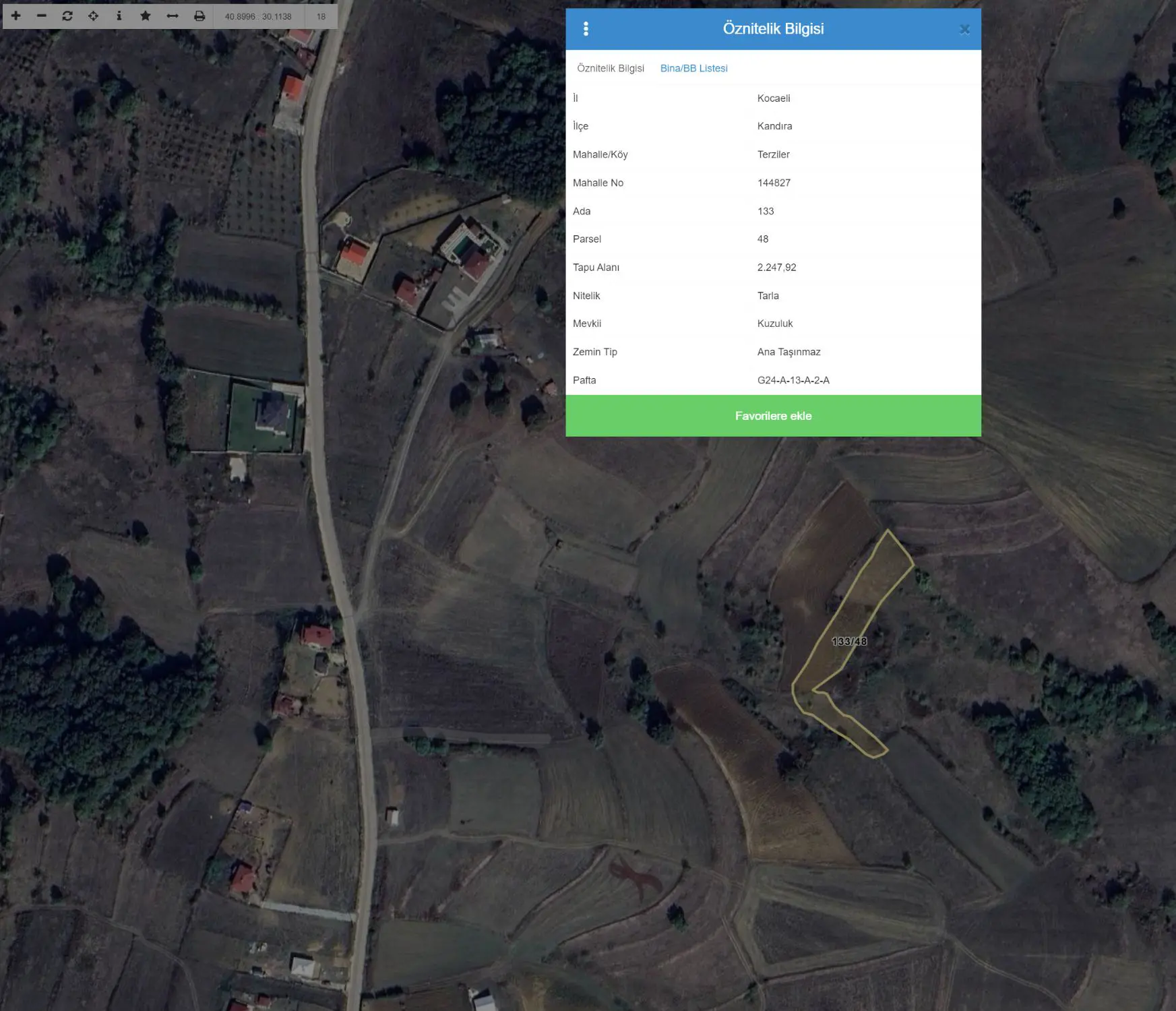Click the Tapu Alanı value 2.247,92
This screenshot has height=1011, width=1176.
pos(776,268)
